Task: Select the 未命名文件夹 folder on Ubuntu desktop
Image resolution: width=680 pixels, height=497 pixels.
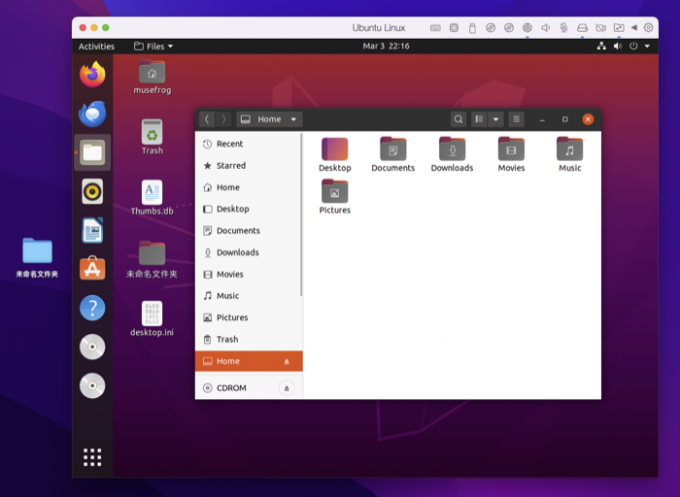Action: (x=152, y=259)
